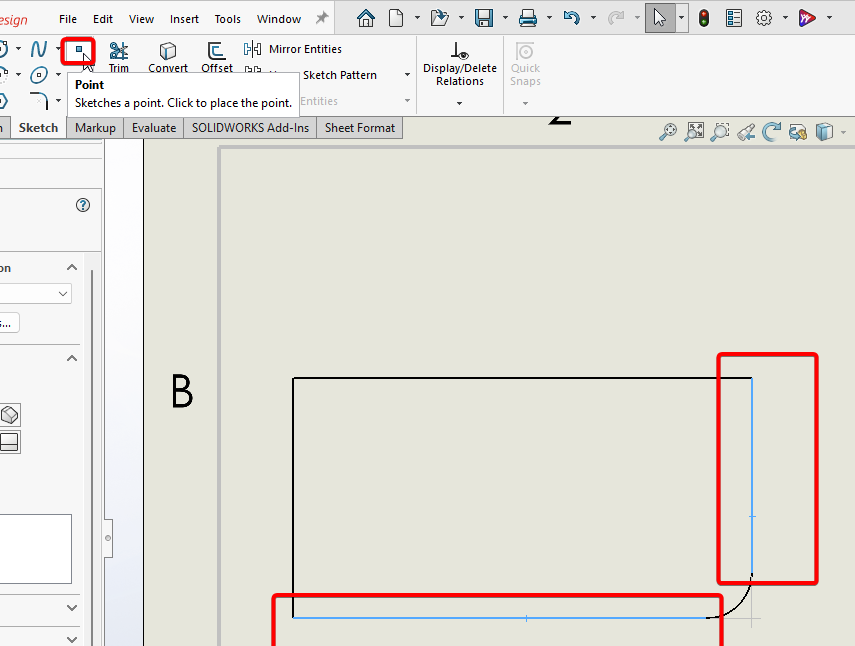Expand the section below the list box
Screen dimensions: 855x646
71,607
